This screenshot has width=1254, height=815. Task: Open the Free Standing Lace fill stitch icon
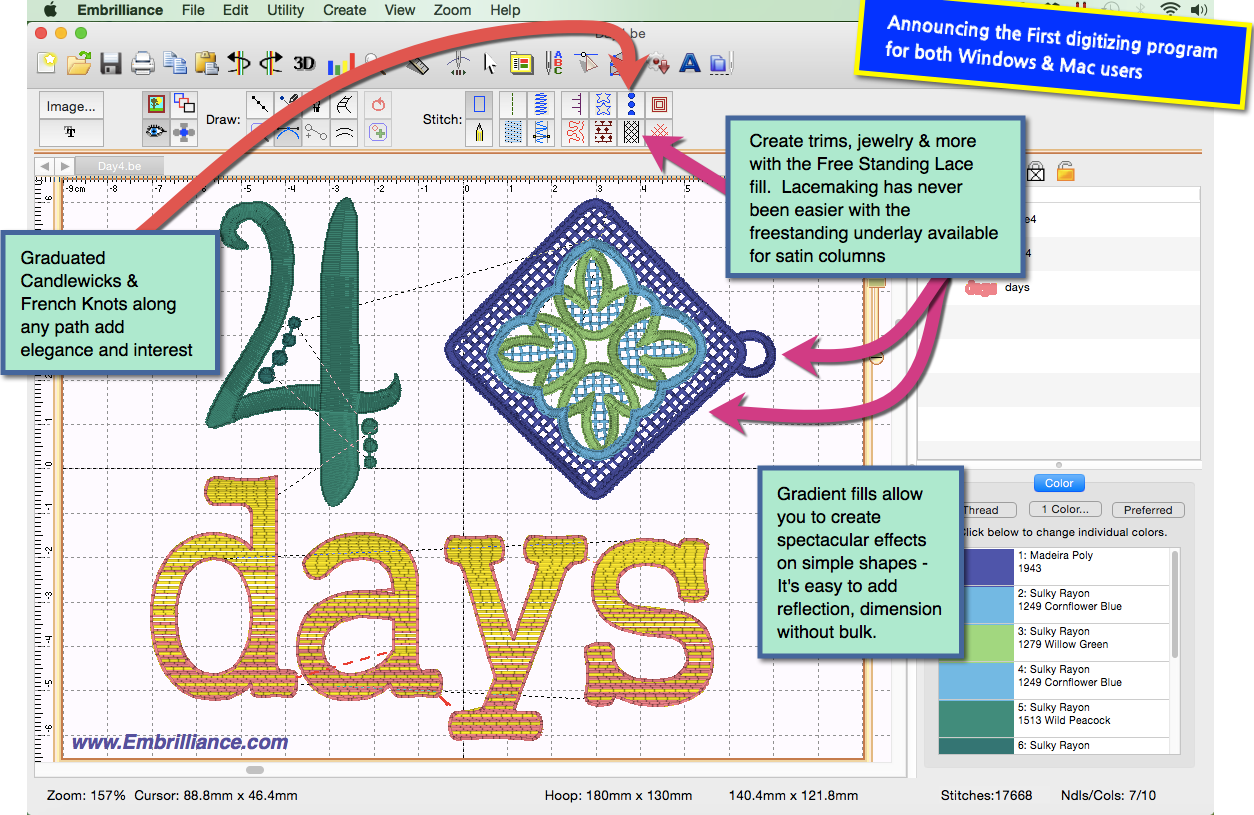coord(631,132)
